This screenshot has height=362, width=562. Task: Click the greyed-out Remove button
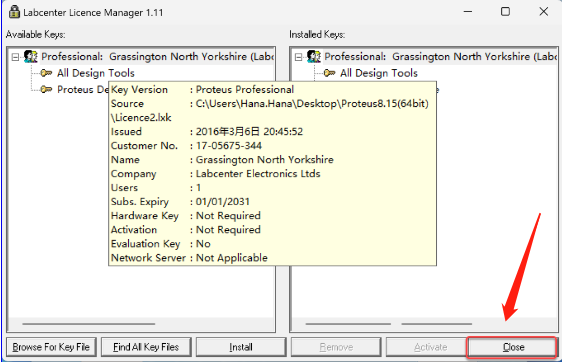tap(336, 347)
